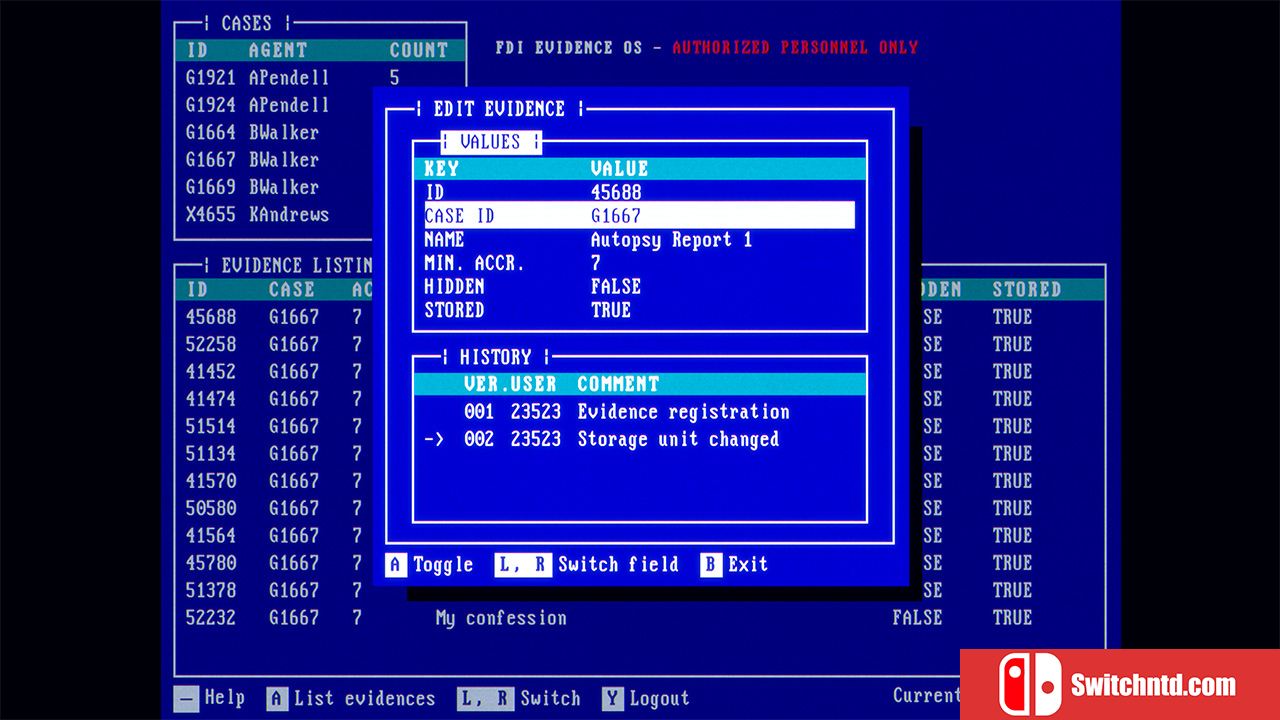Select the My confession evidence name
Image resolution: width=1280 pixels, height=720 pixels.
pyautogui.click(x=501, y=619)
